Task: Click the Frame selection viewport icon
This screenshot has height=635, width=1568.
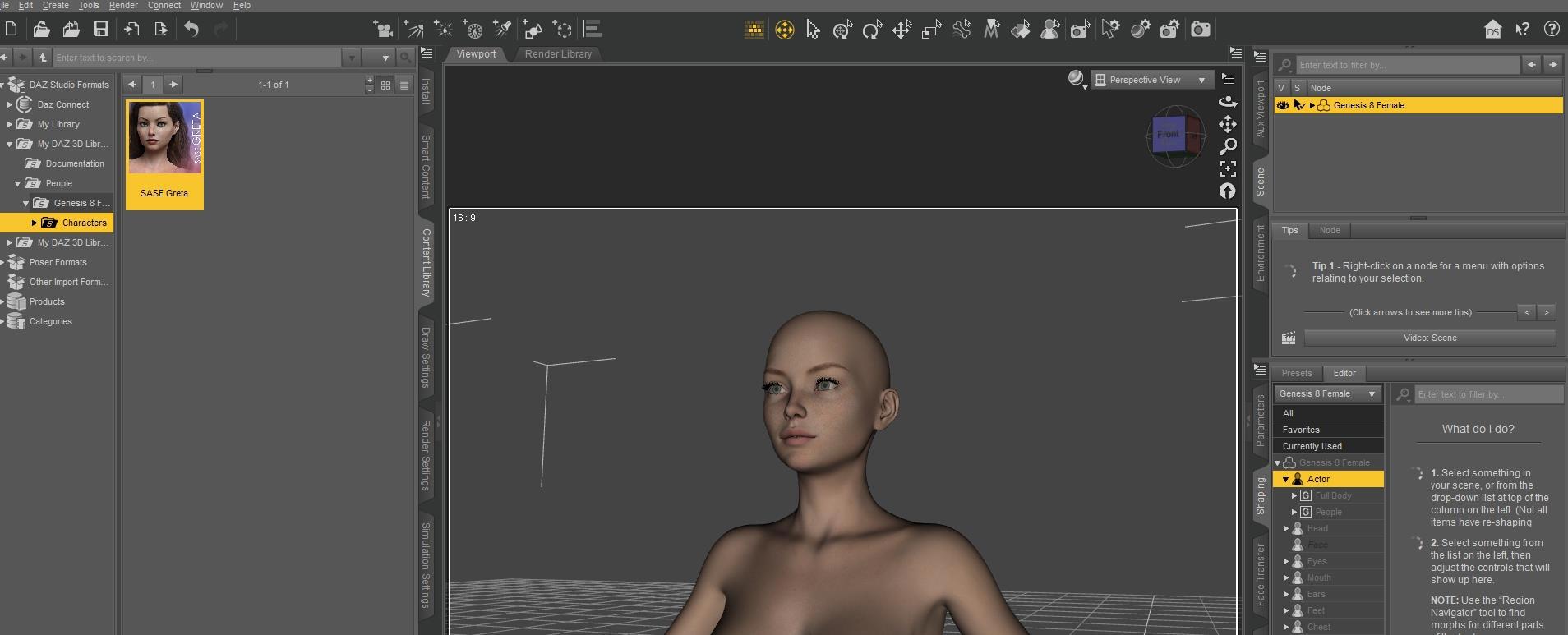Action: point(1228,168)
